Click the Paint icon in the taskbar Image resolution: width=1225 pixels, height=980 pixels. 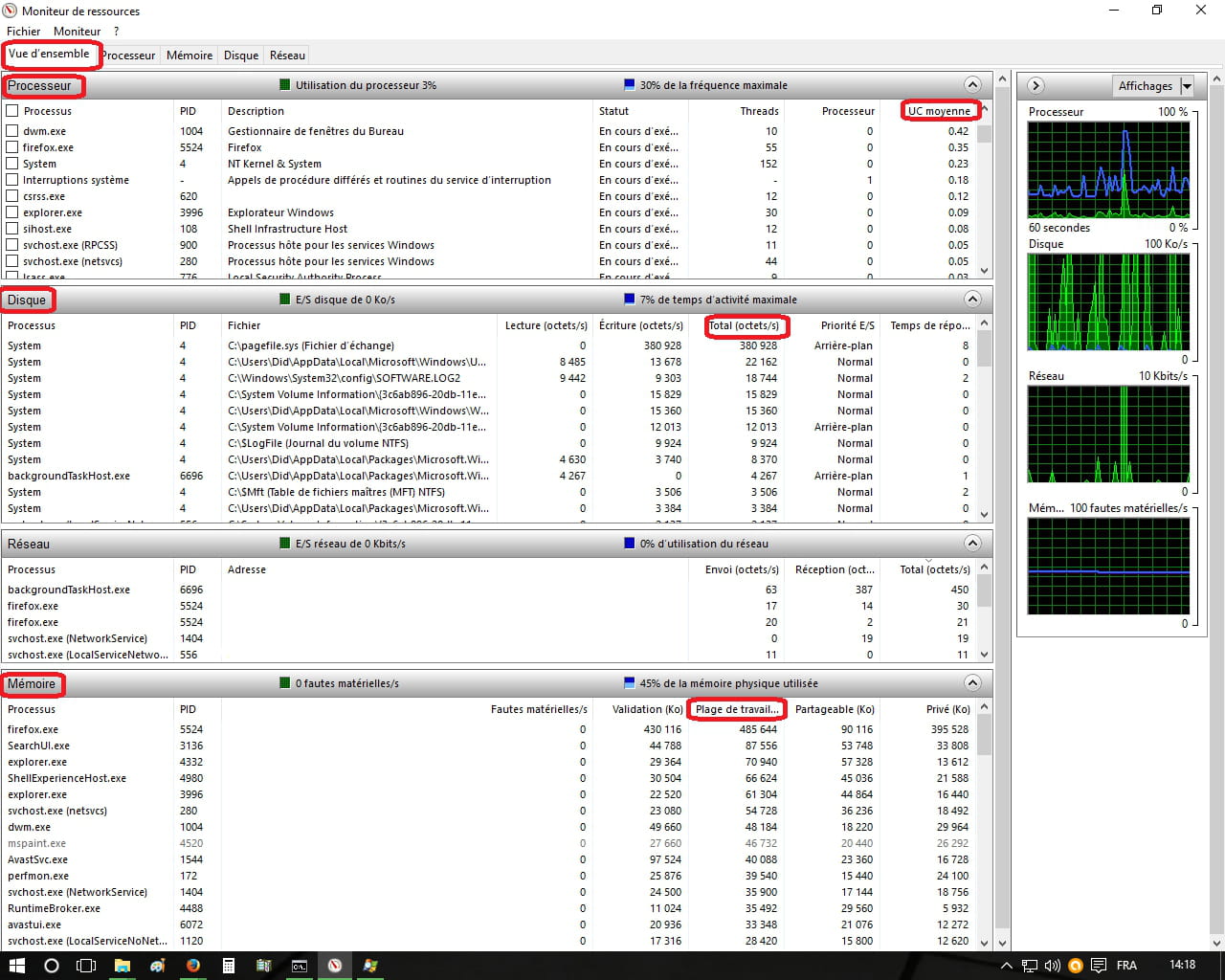pos(158,965)
